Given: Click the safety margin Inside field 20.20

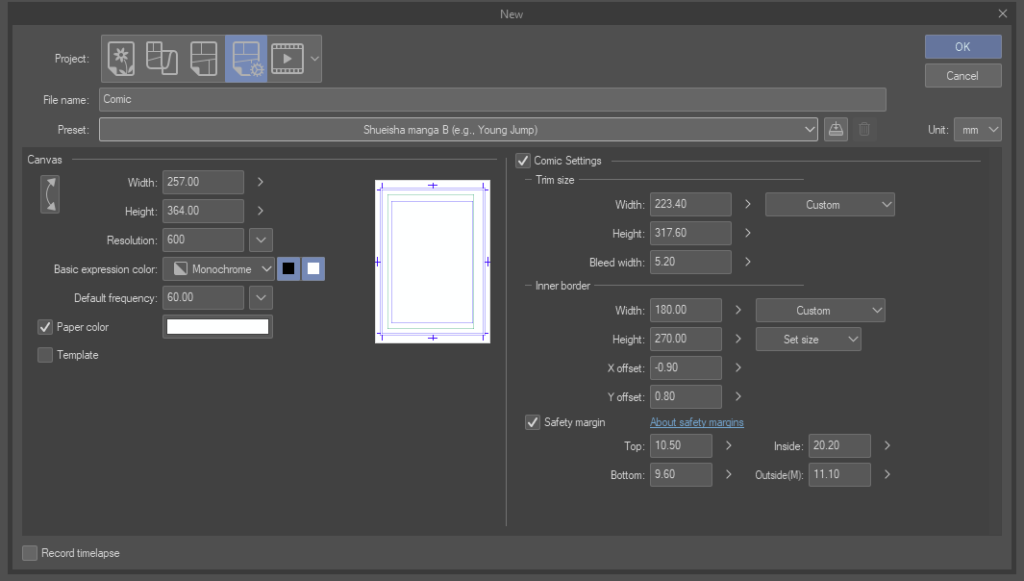Looking at the screenshot, I should (839, 446).
